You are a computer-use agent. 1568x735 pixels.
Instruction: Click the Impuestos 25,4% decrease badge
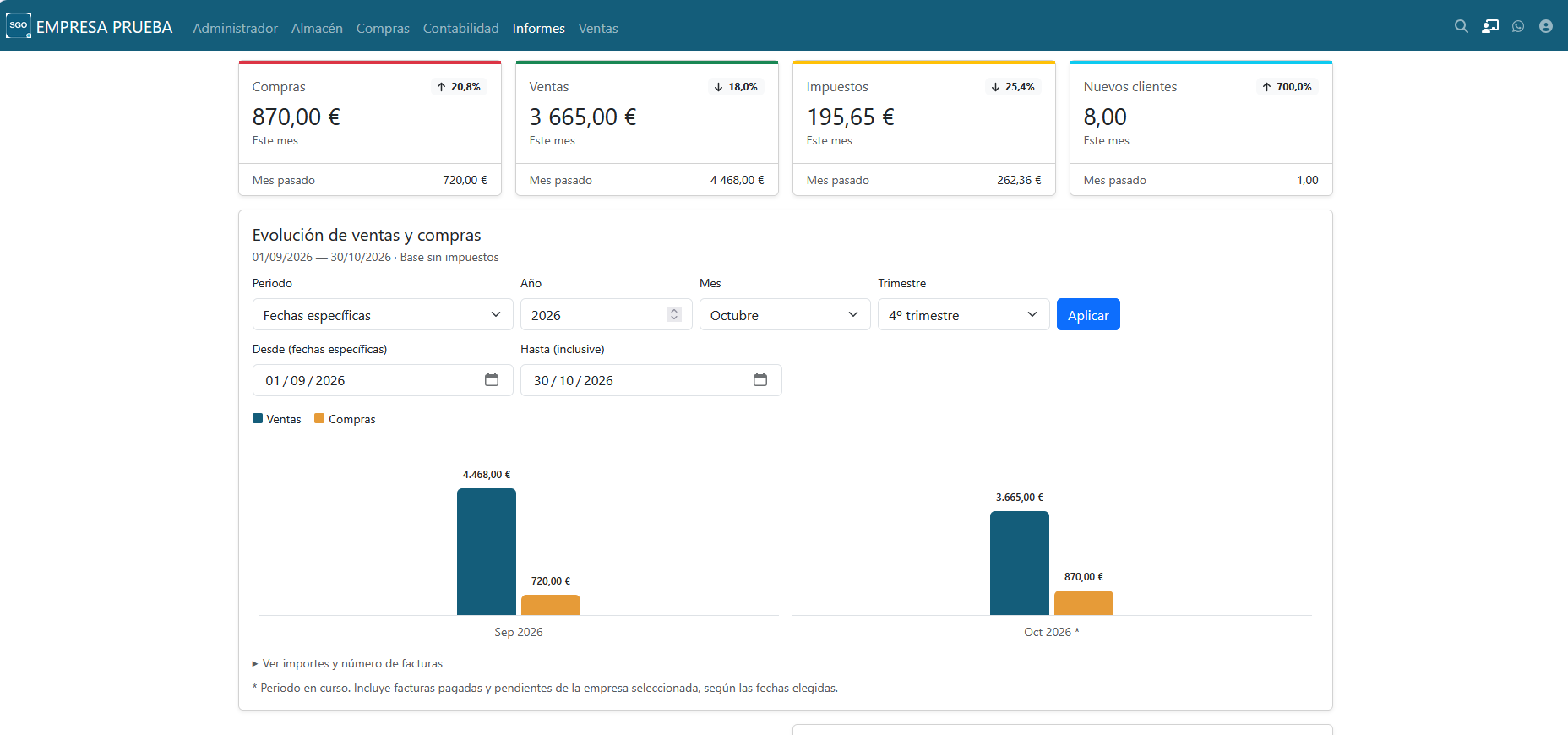[x=1013, y=87]
